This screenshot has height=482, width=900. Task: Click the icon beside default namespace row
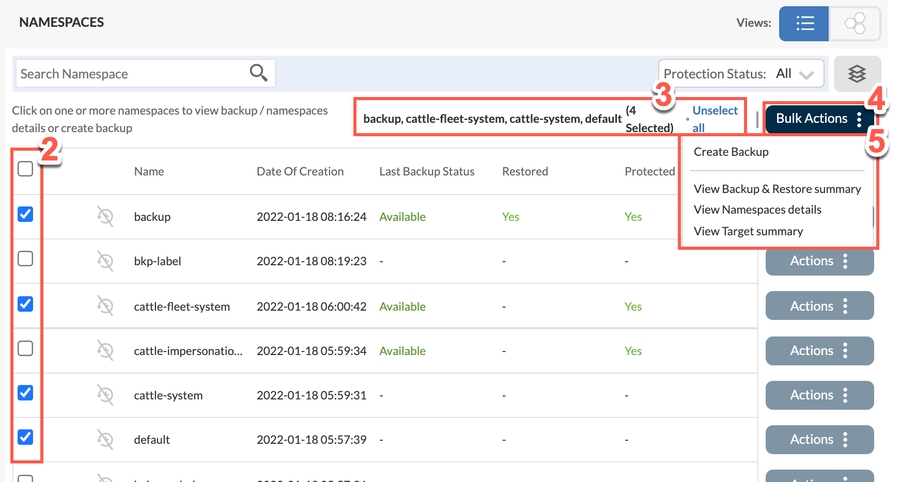(x=105, y=439)
